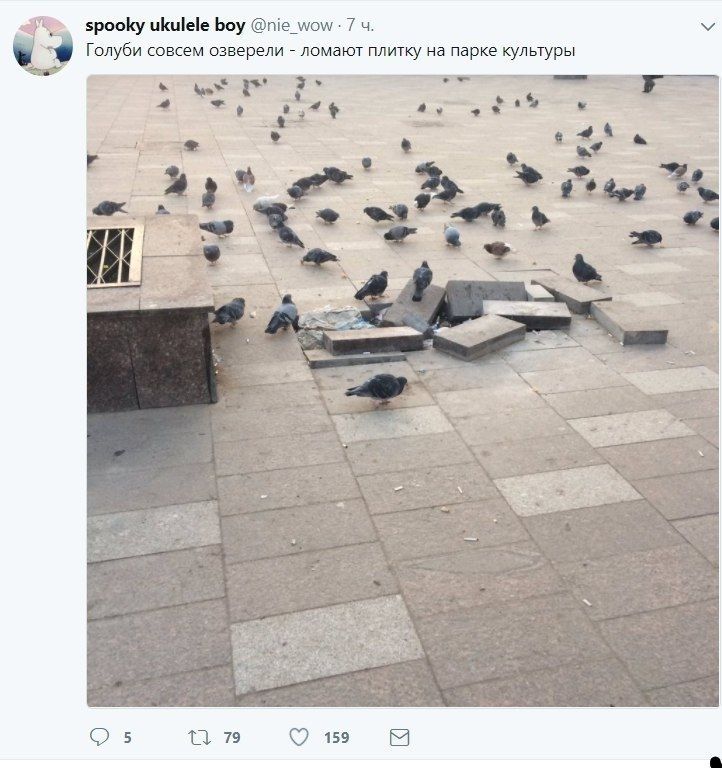Send tweet via direct message envelope icon

(x=399, y=737)
